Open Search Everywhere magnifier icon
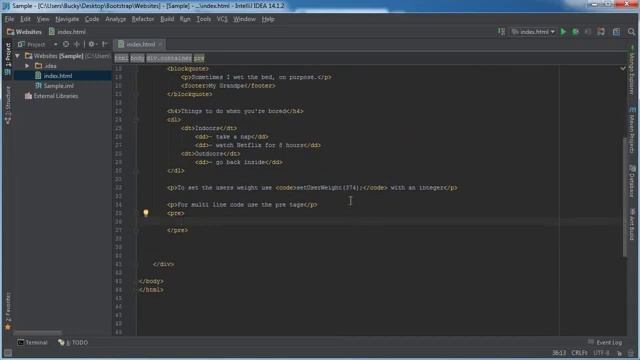The height and width of the screenshot is (360, 640). click(x=631, y=31)
